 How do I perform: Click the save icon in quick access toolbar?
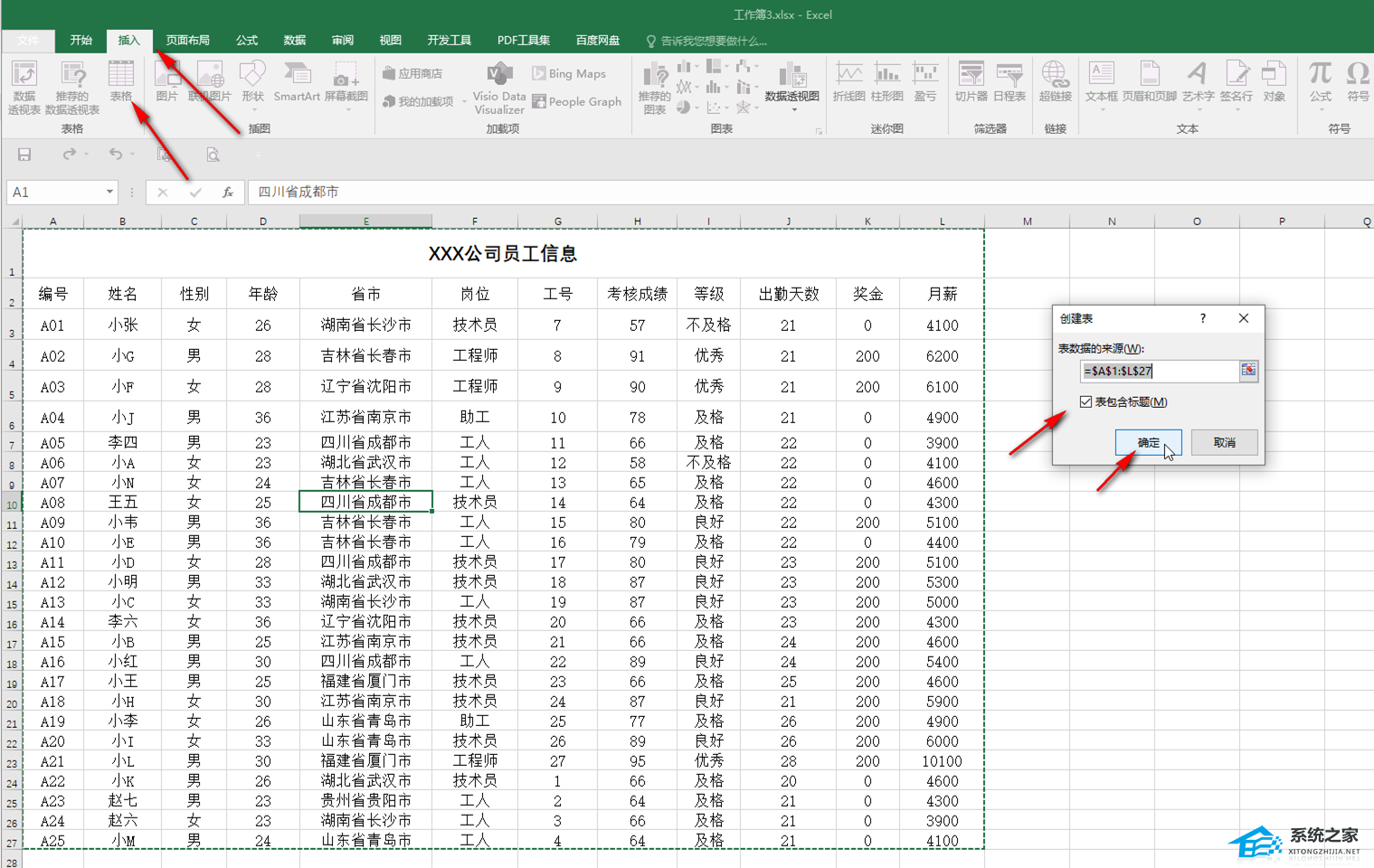click(x=24, y=155)
